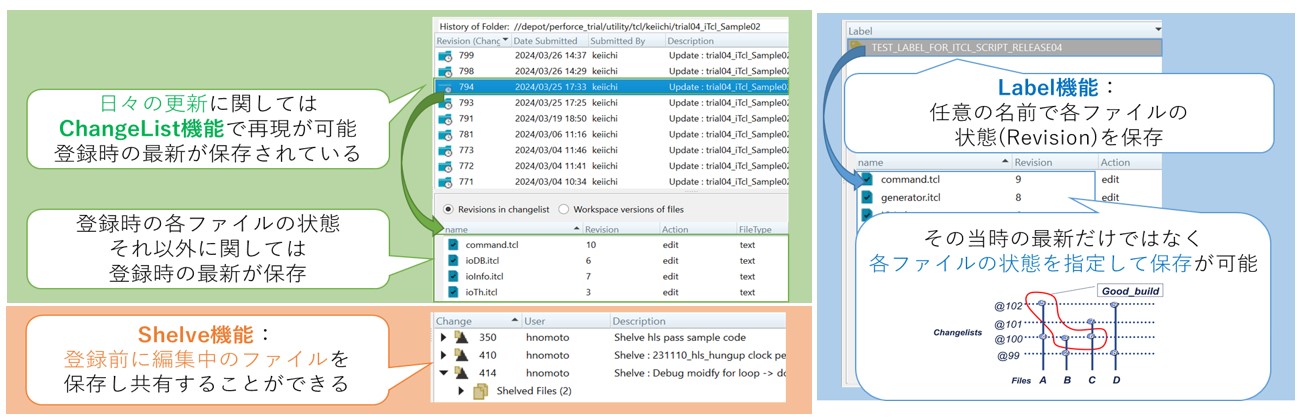Click the shelved changelist icon for change 350
The image size is (1306, 420).
tap(461, 338)
